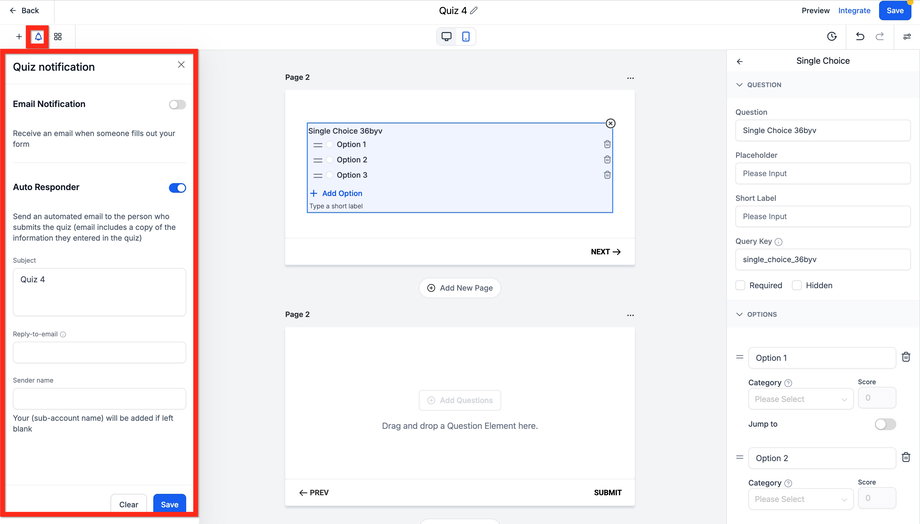The width and height of the screenshot is (920, 524).
Task: Grab the drag handle for canvas Option 1
Action: pyautogui.click(x=317, y=145)
